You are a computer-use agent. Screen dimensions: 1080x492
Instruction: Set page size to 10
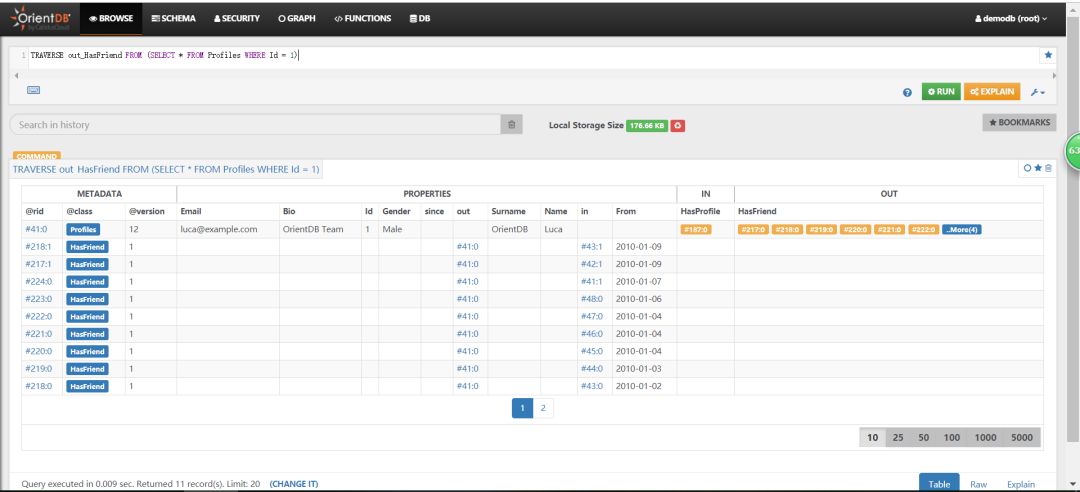coord(872,438)
